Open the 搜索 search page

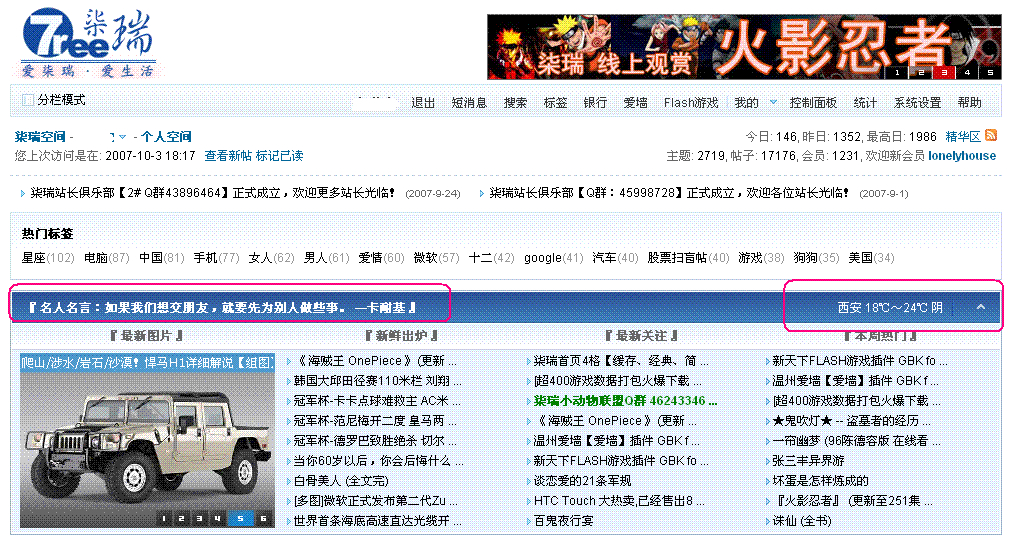(x=515, y=103)
